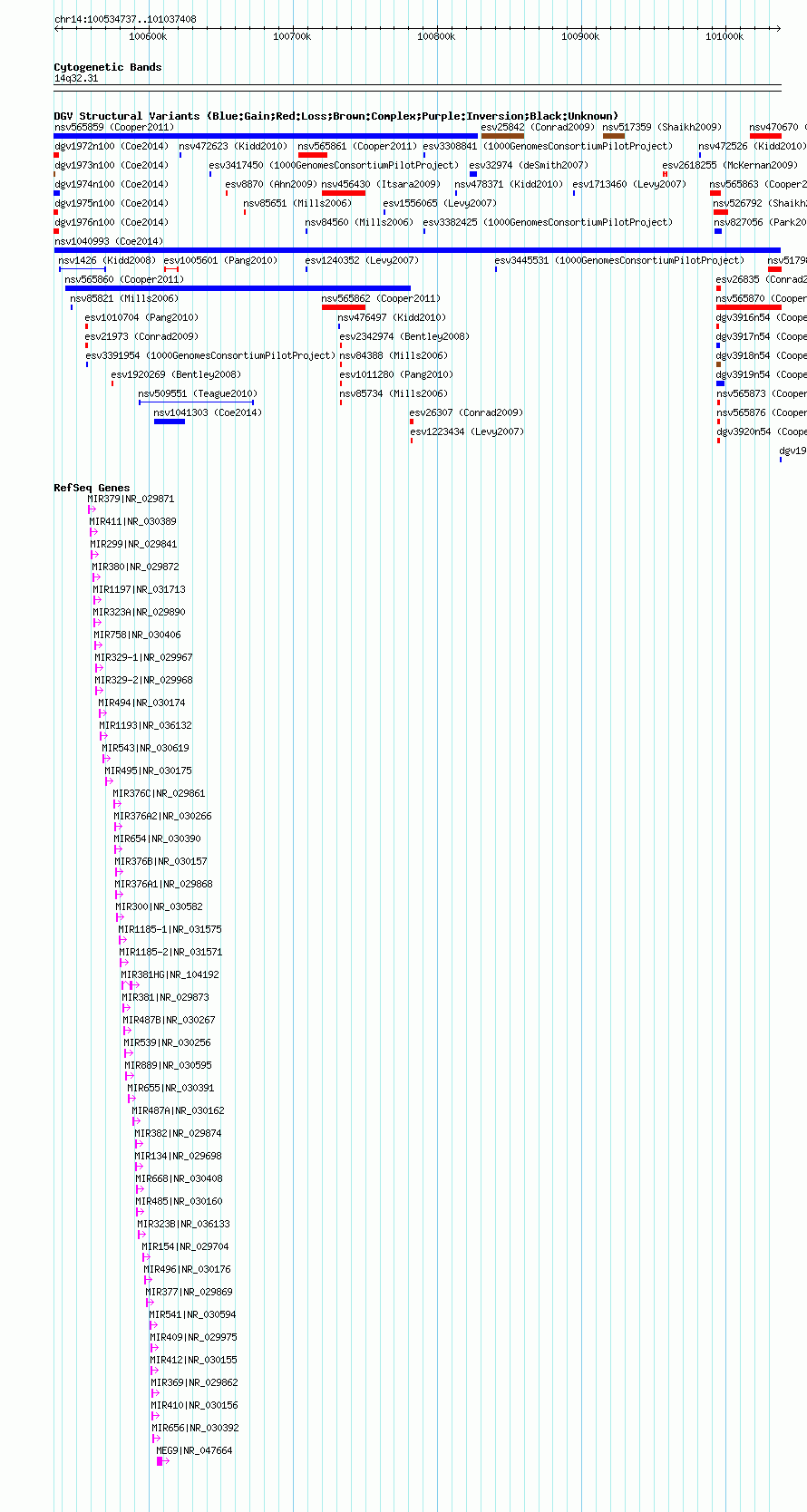The width and height of the screenshot is (807, 1512).
Task: Open variant esv1223434 (Levy2007)
Action: [x=467, y=431]
